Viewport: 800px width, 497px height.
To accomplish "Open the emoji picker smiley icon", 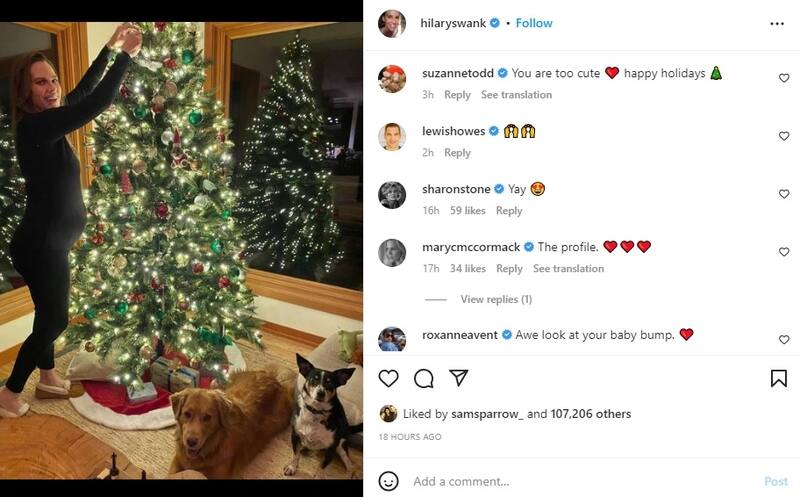I will (x=389, y=481).
